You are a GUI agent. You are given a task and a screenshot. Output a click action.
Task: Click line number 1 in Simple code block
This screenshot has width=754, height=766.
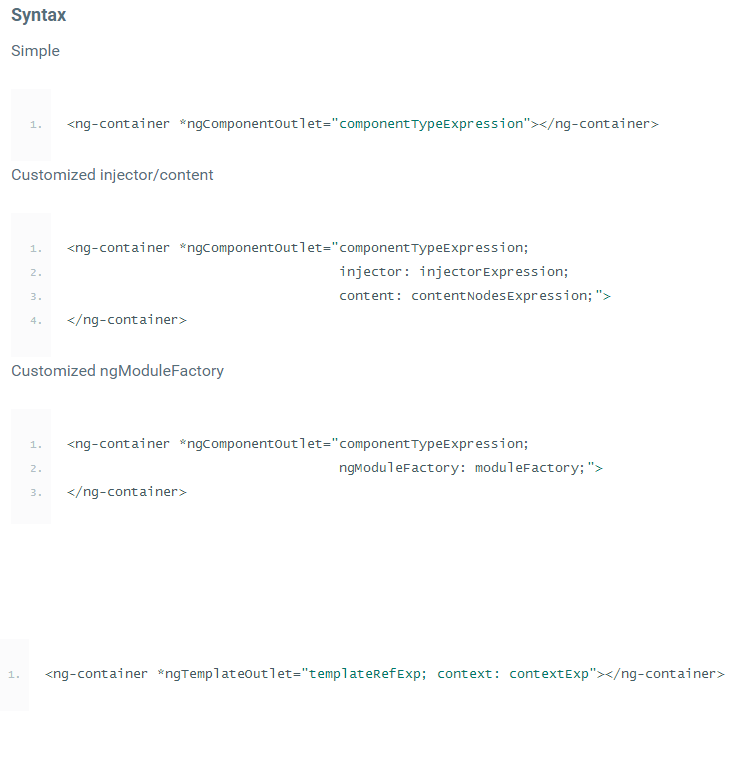coord(36,125)
